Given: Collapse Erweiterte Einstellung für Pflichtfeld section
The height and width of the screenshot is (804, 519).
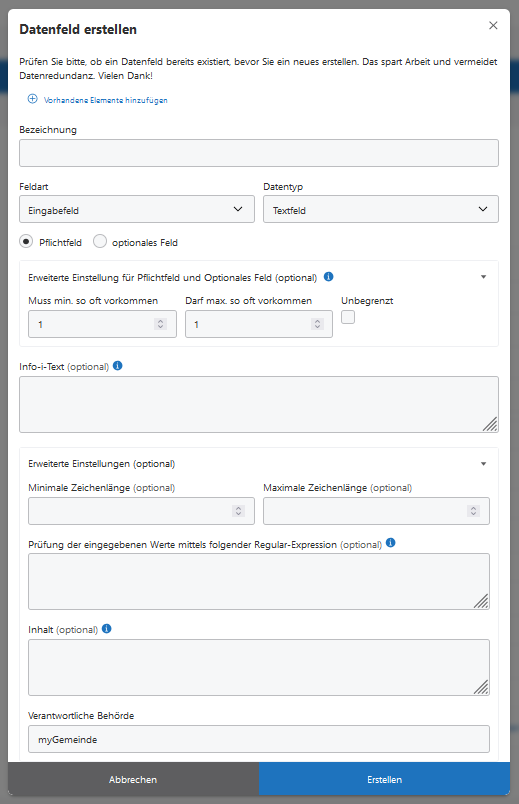Looking at the screenshot, I should pos(484,277).
